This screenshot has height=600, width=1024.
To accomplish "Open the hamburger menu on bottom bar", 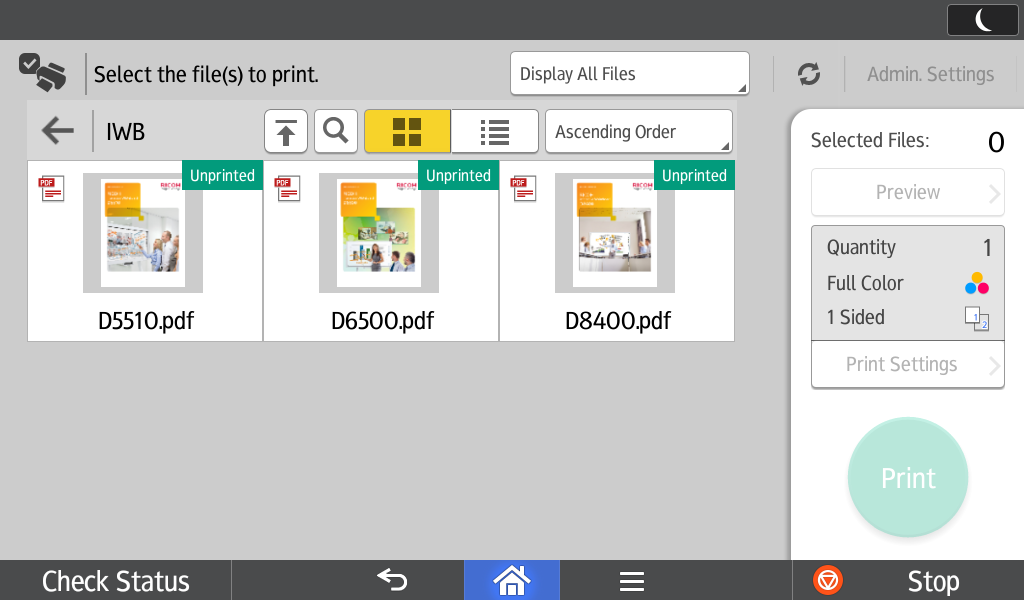I will coord(631,580).
